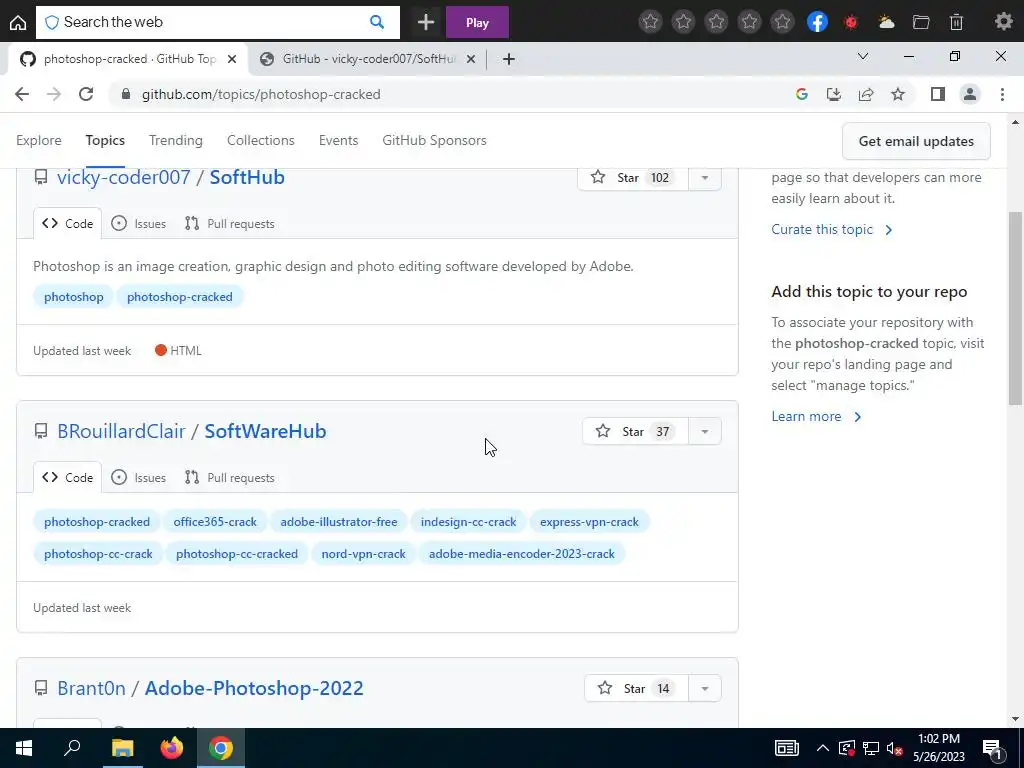Open the Curate this topic link

point(831,229)
